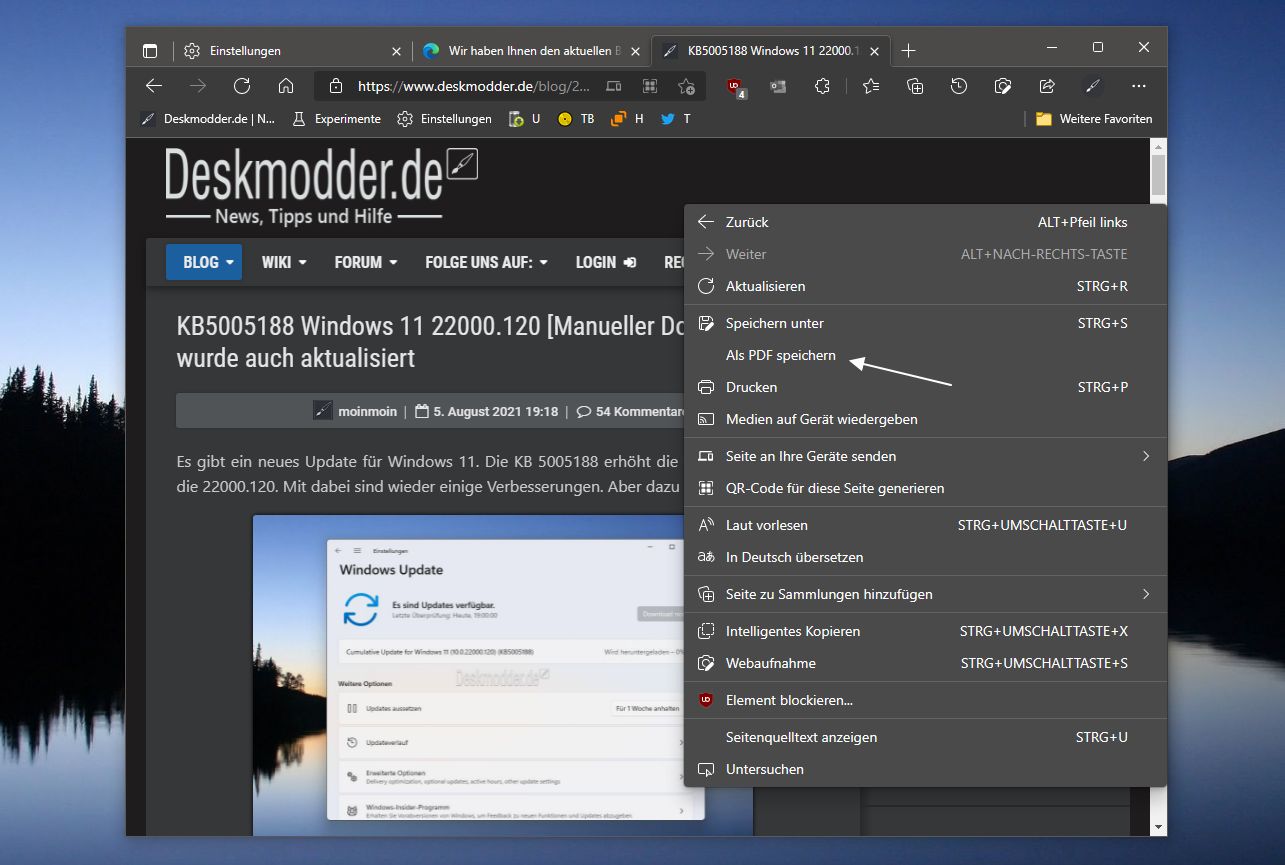Choose Drucken in context menu

(x=926, y=387)
